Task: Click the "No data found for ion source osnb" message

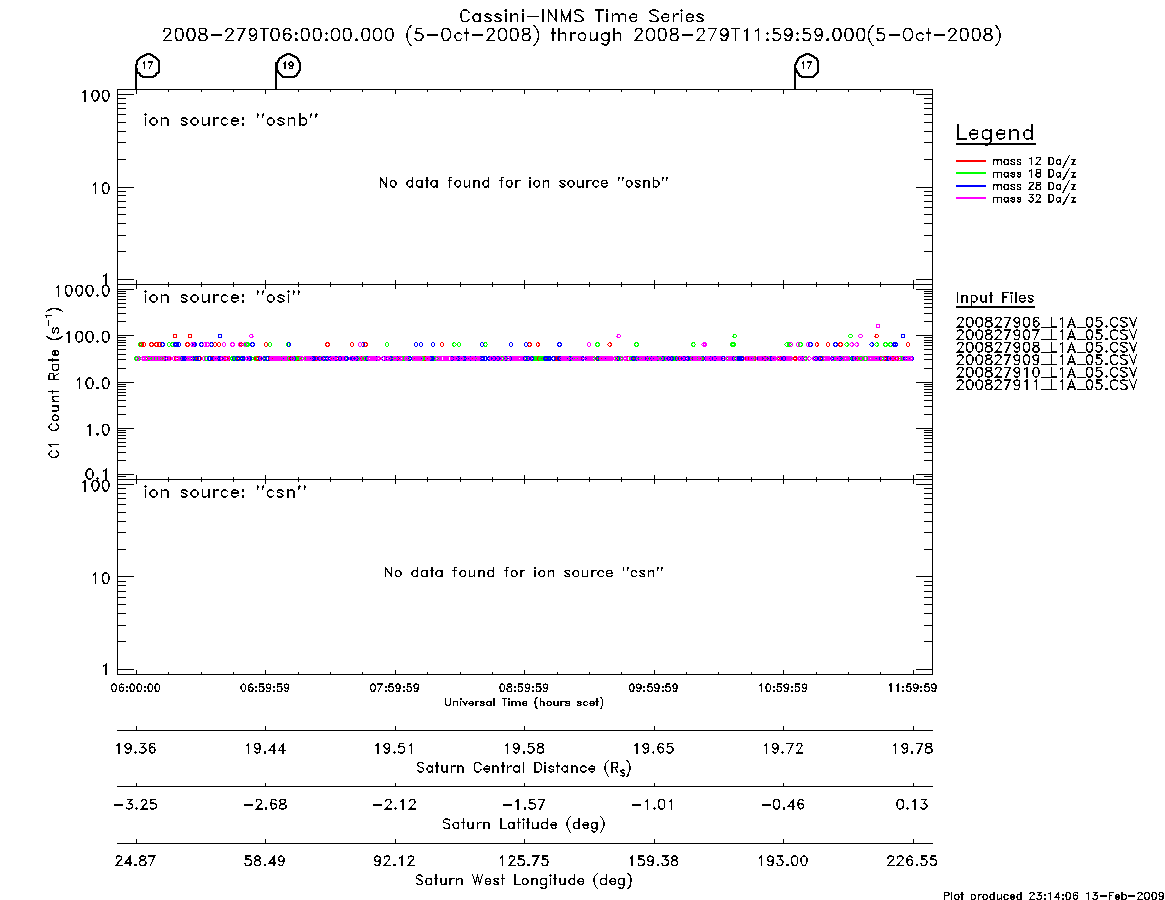Action: [x=524, y=183]
